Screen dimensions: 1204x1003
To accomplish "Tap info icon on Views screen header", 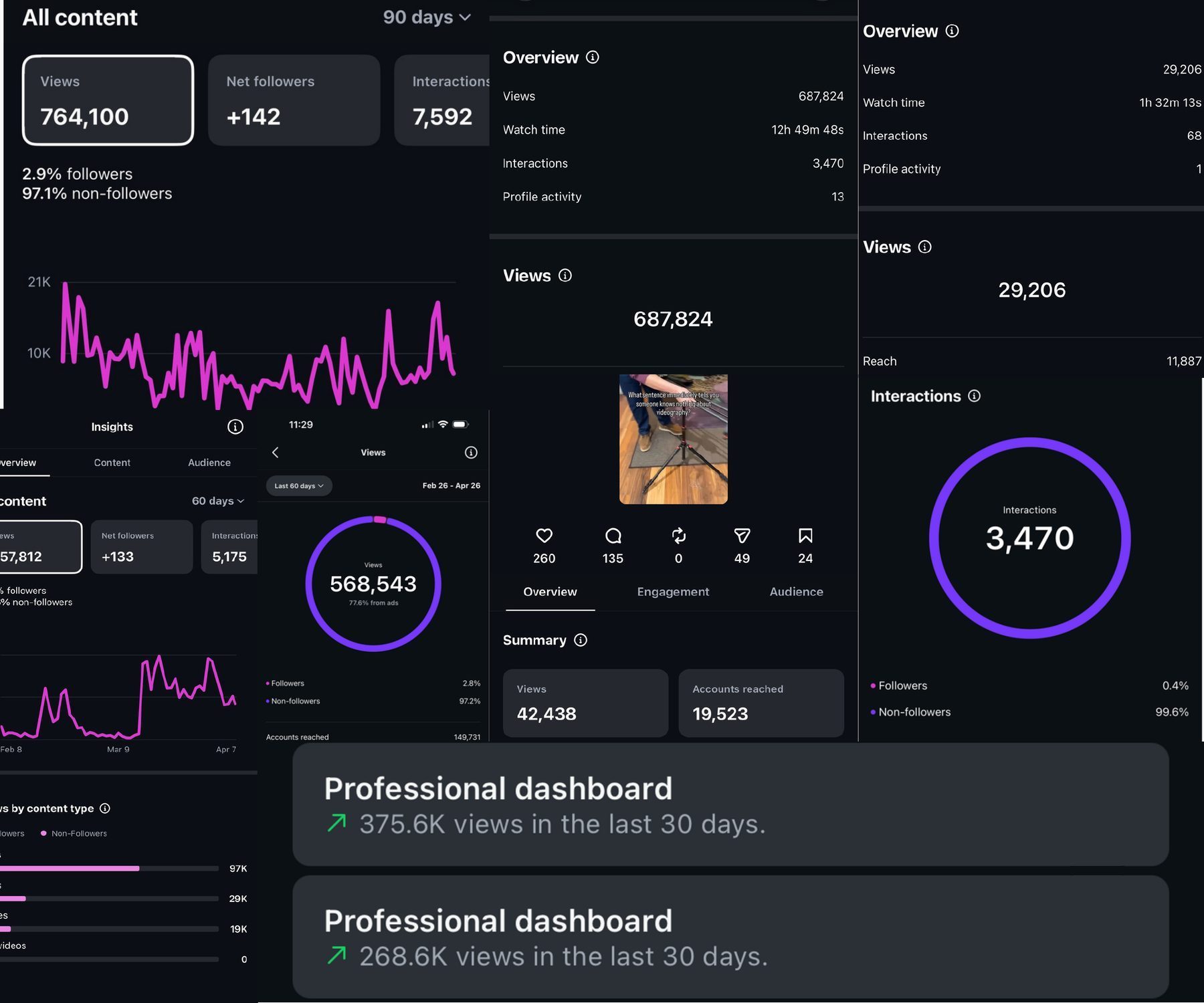I will (471, 453).
